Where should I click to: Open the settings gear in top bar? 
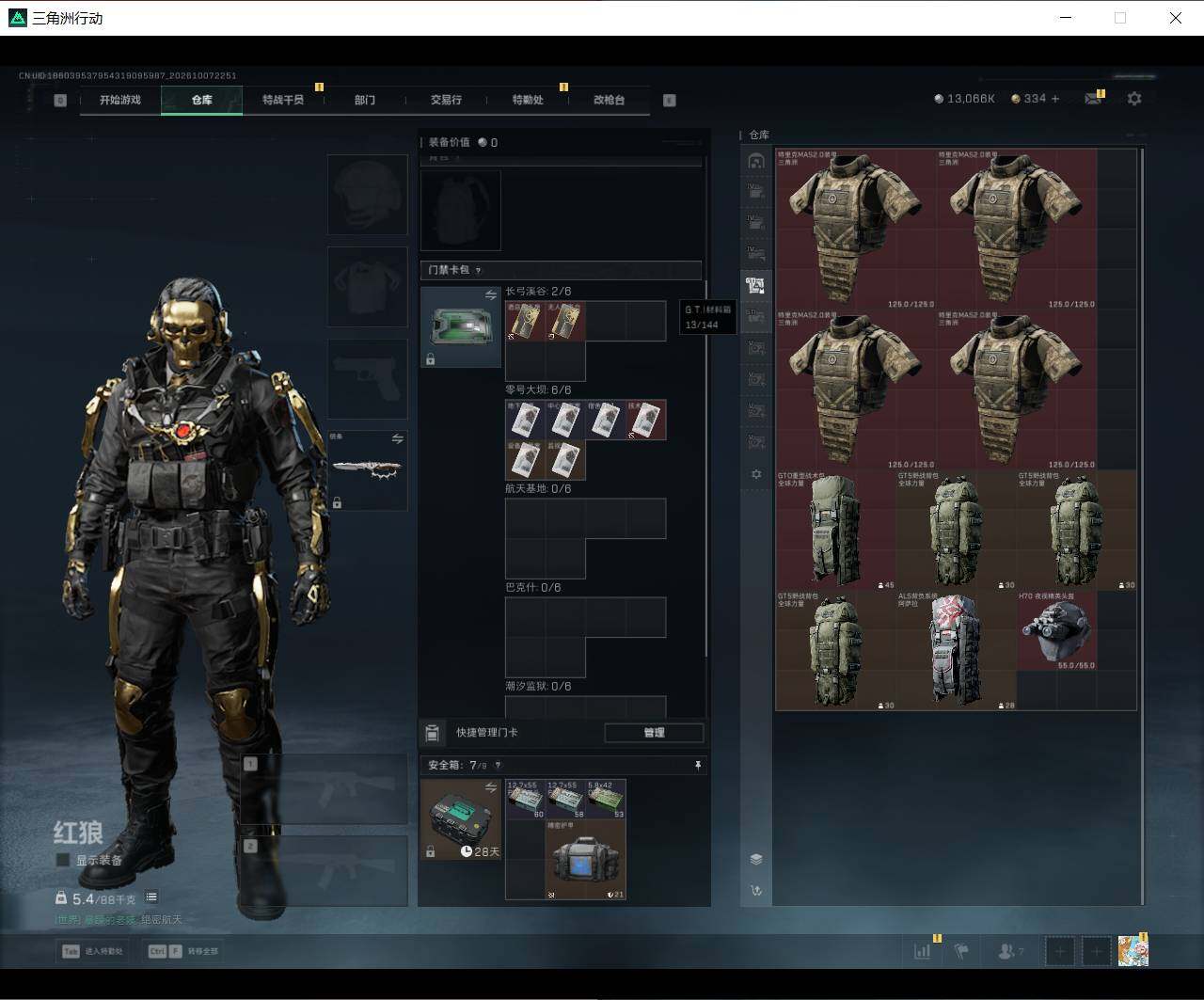click(x=1134, y=99)
